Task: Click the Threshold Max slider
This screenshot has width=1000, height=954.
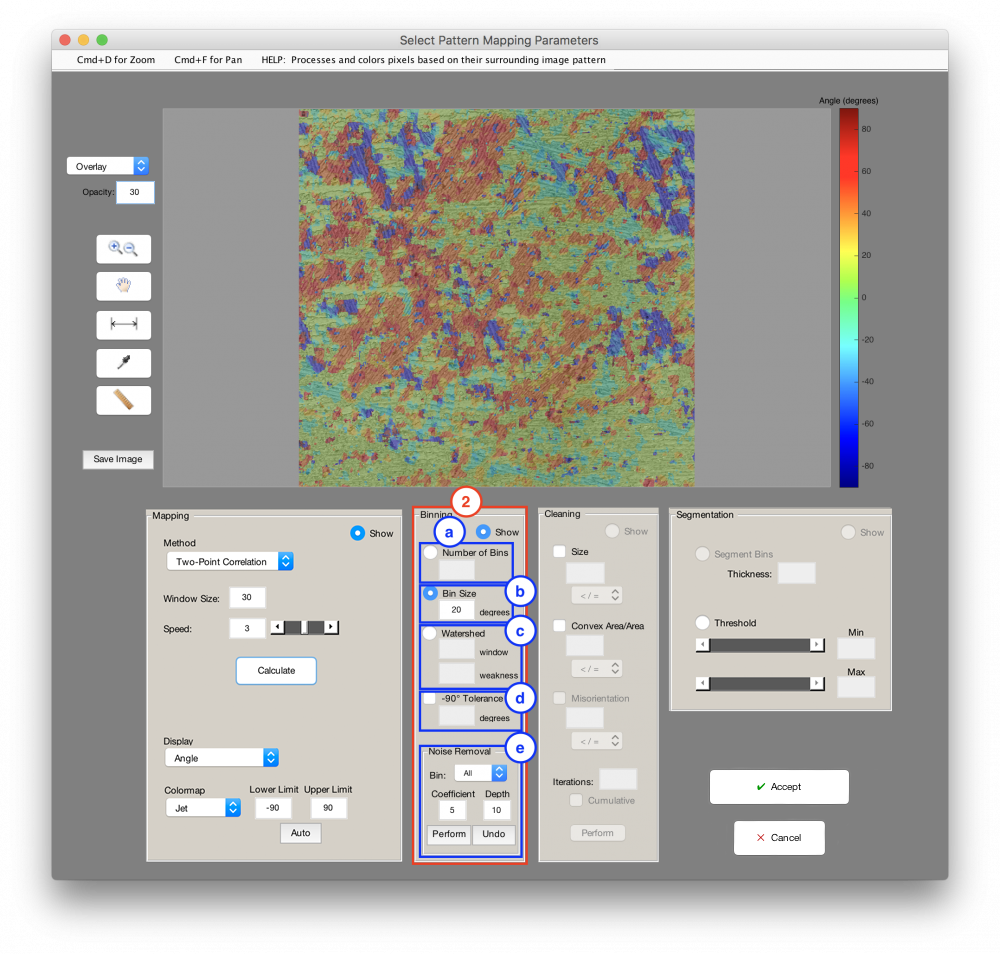Action: (760, 684)
